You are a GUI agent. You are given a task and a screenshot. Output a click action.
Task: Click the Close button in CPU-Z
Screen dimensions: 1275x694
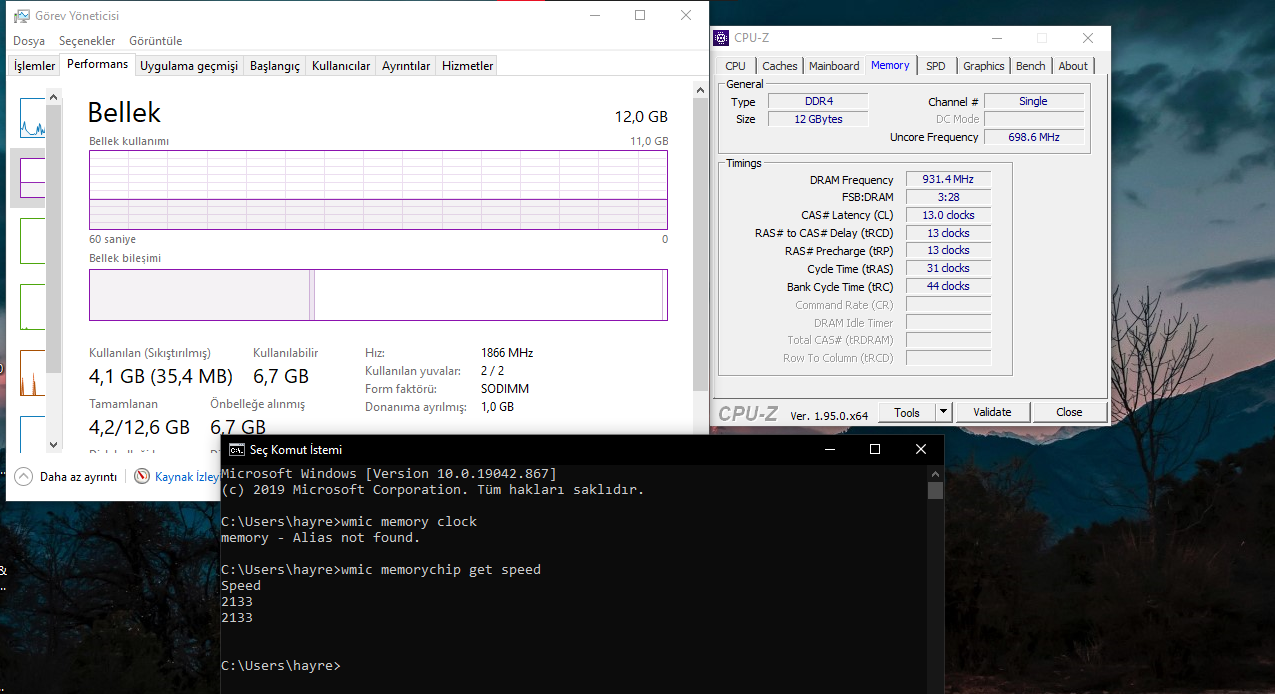(x=1069, y=412)
